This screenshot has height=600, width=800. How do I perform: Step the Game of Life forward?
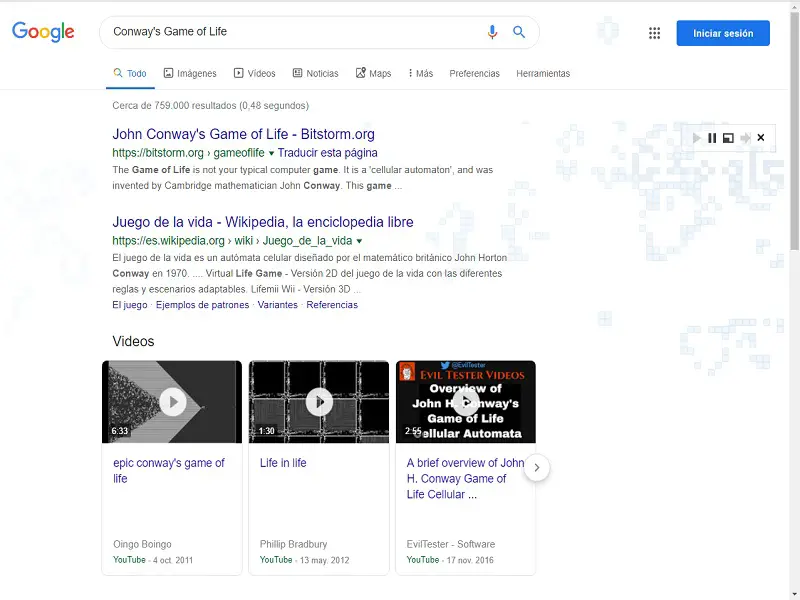745,138
